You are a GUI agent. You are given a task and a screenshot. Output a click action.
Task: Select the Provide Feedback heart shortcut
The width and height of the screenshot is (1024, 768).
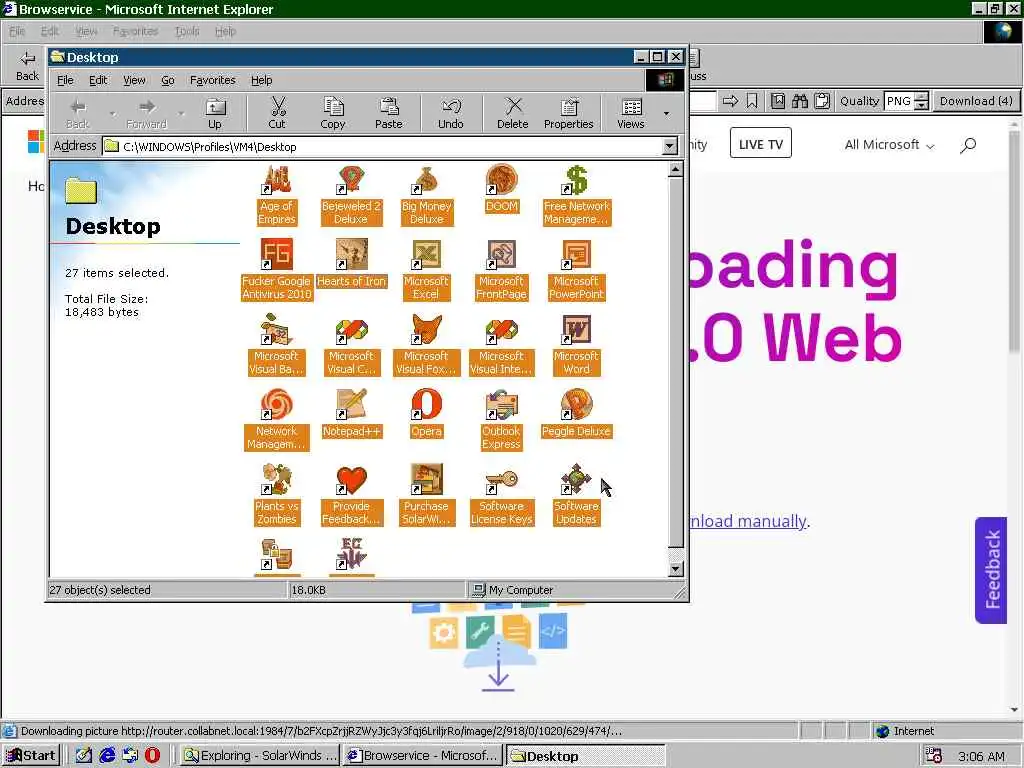click(351, 495)
